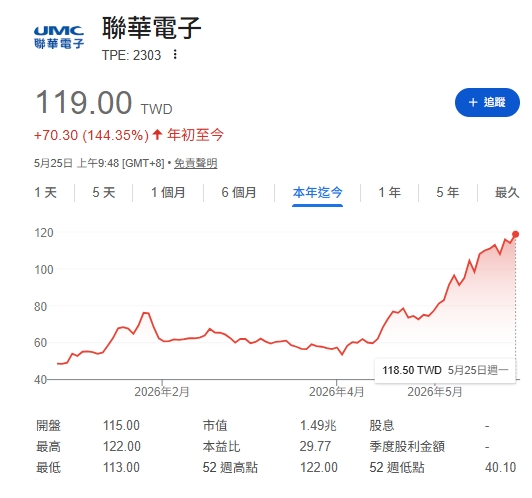The width and height of the screenshot is (532, 498).
Task: Click the 追蹤 follow button
Action: pyautogui.click(x=487, y=102)
